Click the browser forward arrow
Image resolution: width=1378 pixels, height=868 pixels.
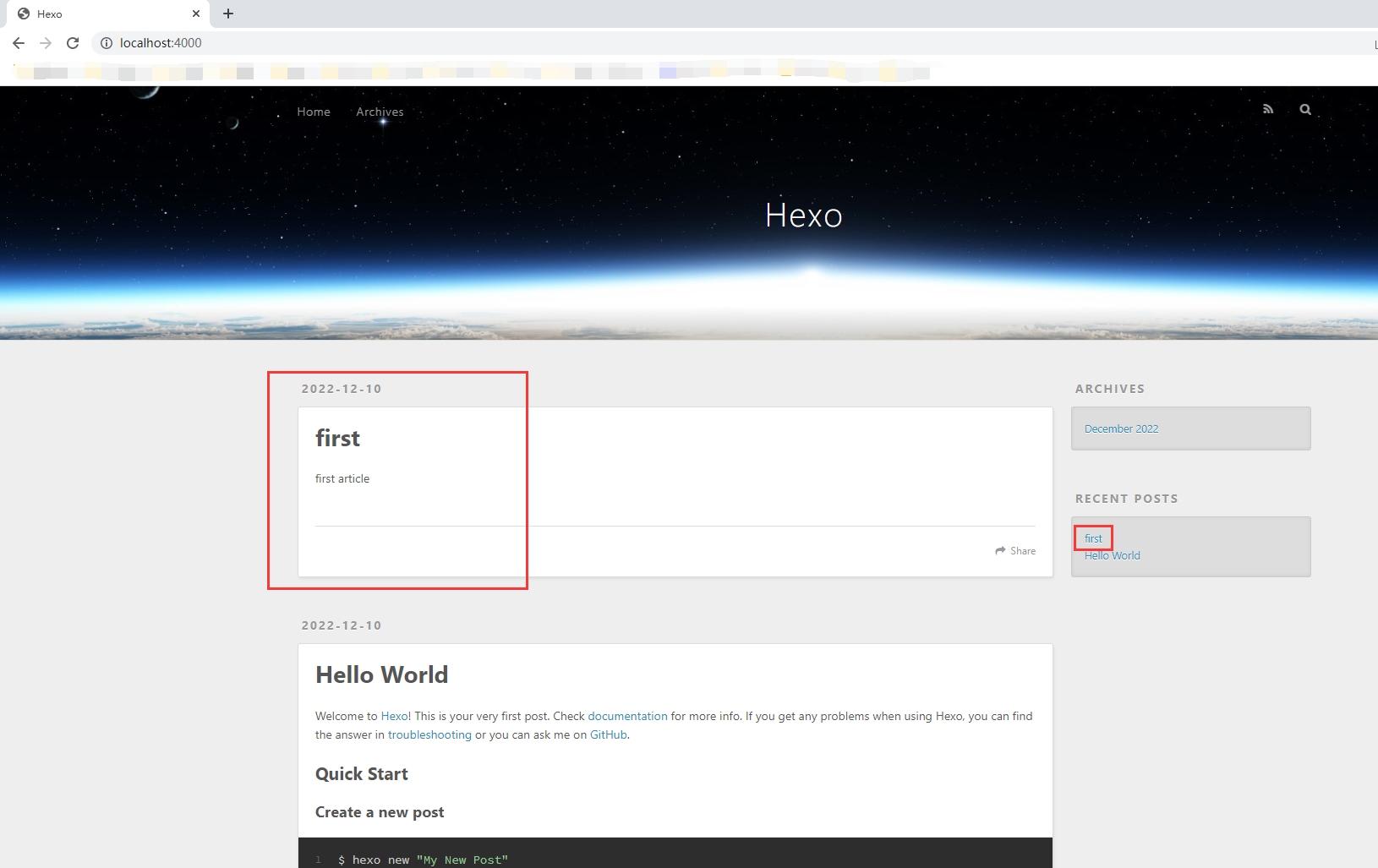tap(46, 43)
